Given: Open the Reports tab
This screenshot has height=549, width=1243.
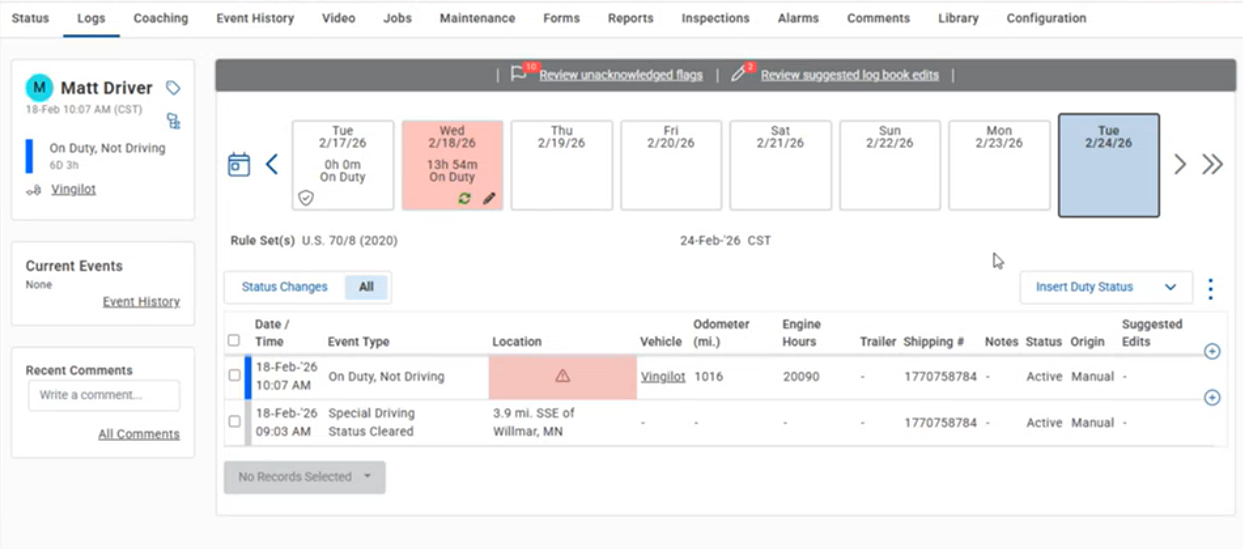Looking at the screenshot, I should (x=630, y=18).
